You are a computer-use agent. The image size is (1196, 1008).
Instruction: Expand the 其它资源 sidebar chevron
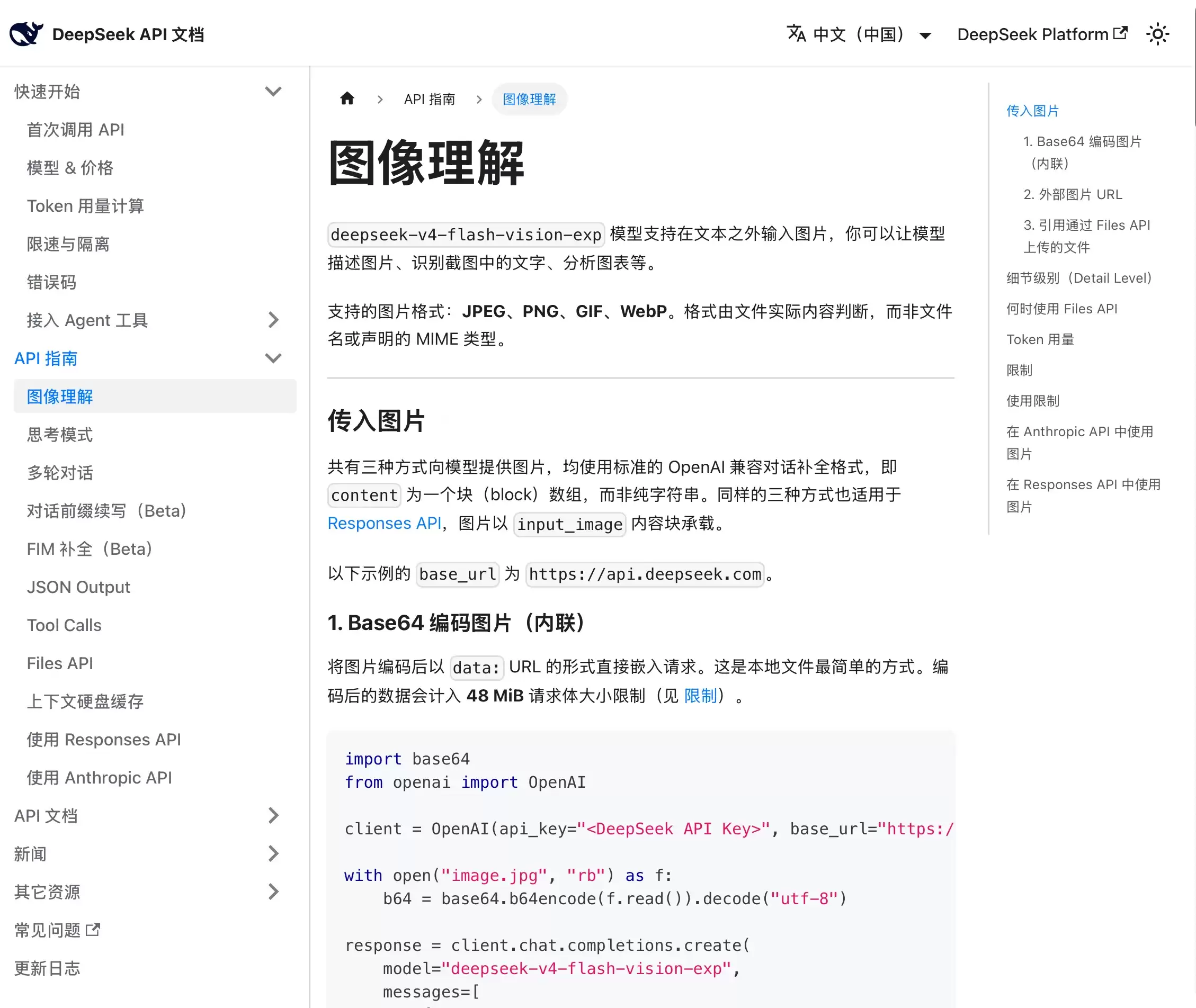pos(273,892)
